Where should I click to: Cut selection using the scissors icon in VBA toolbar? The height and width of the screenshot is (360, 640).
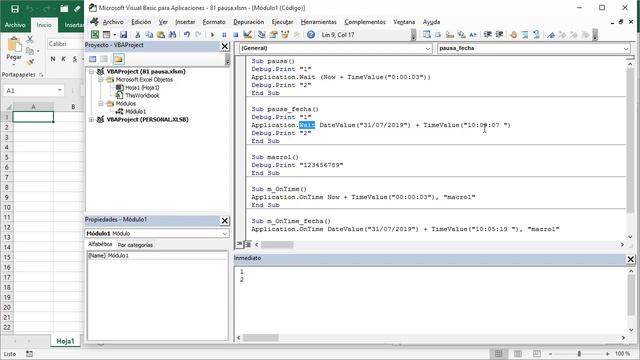(x=138, y=35)
